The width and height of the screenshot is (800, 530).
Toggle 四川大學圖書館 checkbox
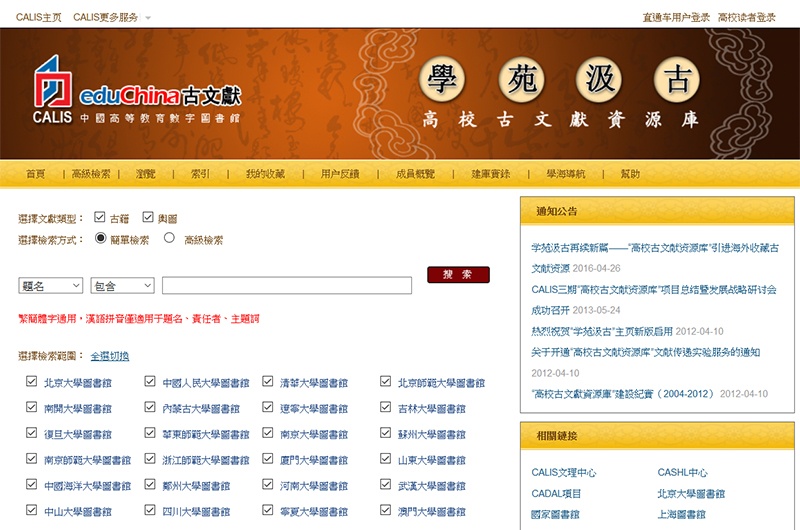(150, 510)
